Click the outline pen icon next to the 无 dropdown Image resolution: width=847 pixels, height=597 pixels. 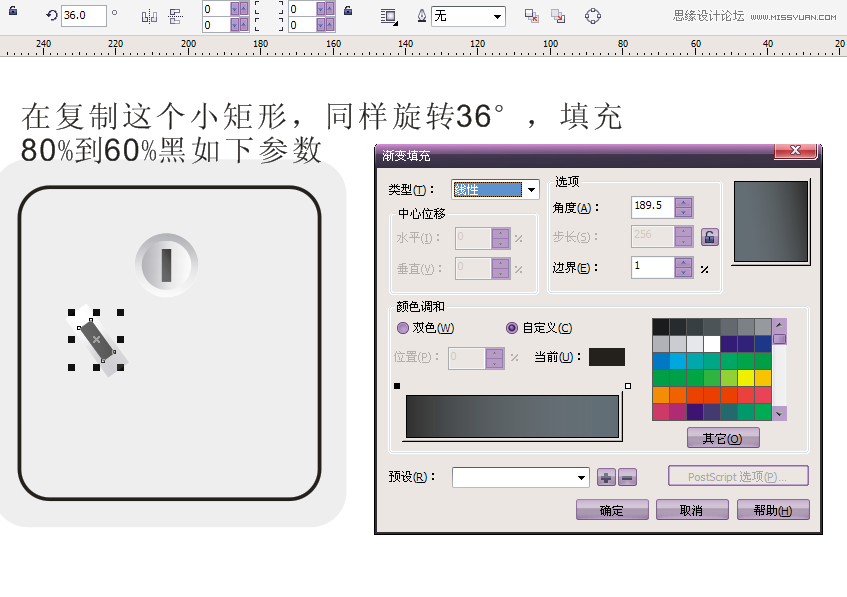click(421, 16)
